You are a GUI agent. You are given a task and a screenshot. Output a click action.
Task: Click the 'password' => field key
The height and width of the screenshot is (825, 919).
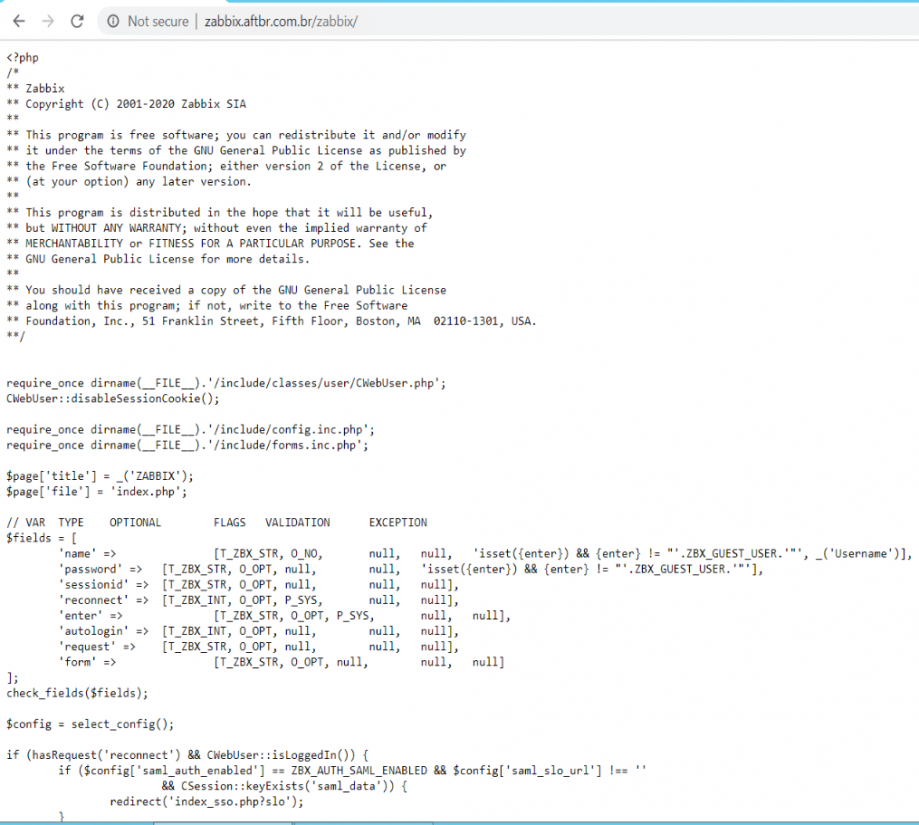pyautogui.click(x=100, y=569)
